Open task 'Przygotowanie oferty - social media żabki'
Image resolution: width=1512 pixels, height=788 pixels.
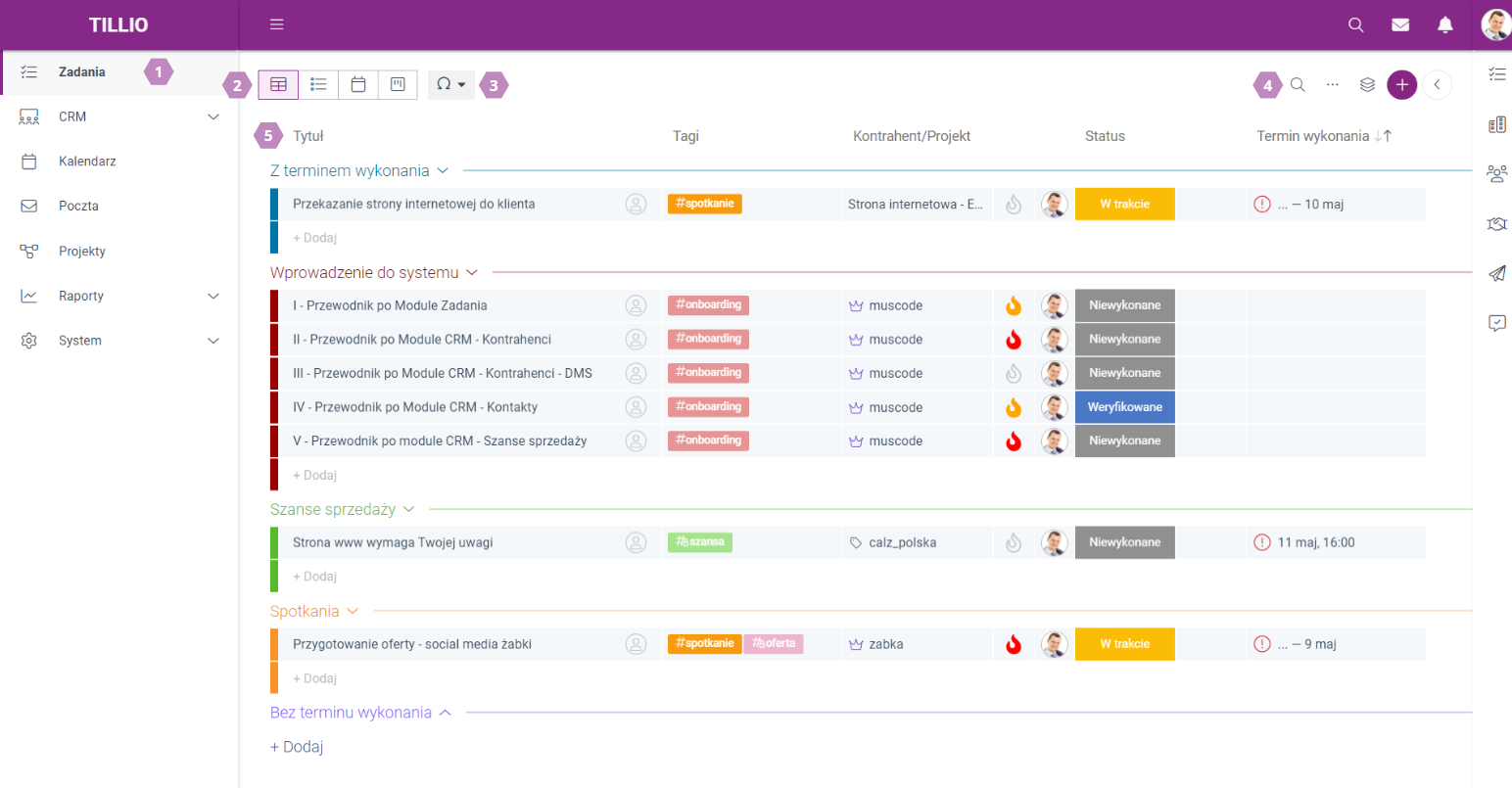412,644
